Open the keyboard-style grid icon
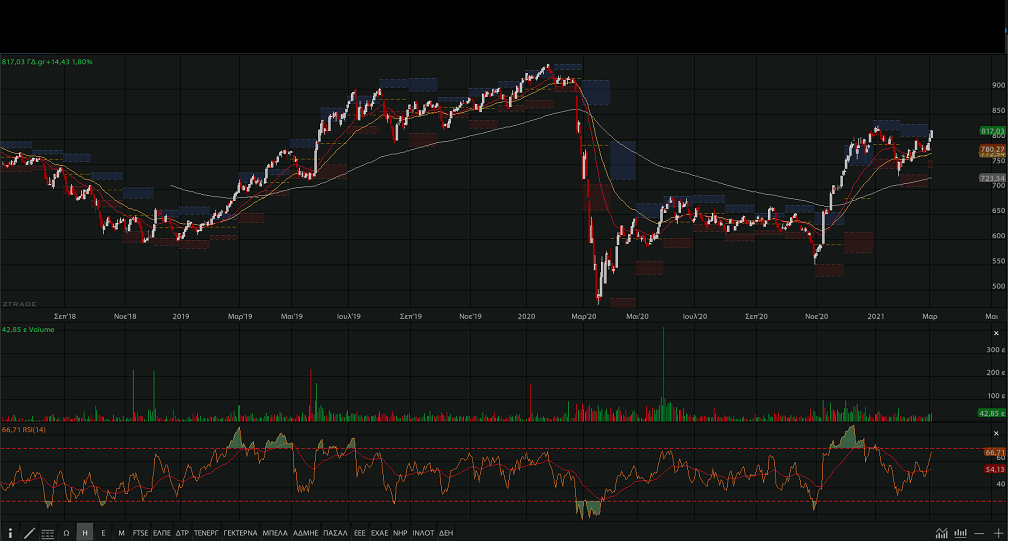The width and height of the screenshot is (1009, 541). point(47,533)
